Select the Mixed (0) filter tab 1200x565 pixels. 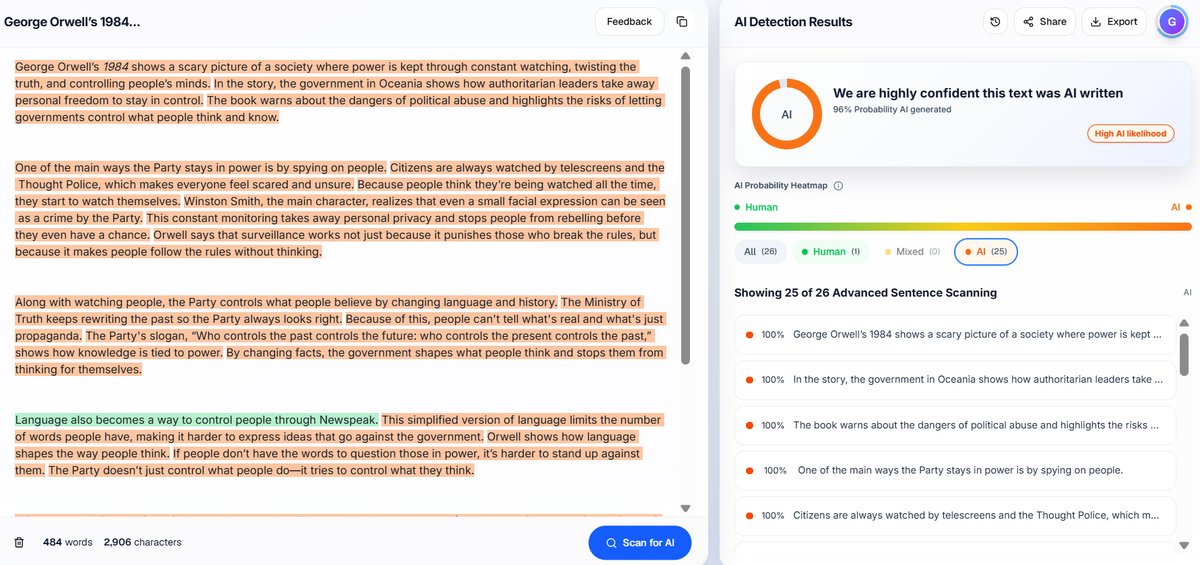(910, 252)
